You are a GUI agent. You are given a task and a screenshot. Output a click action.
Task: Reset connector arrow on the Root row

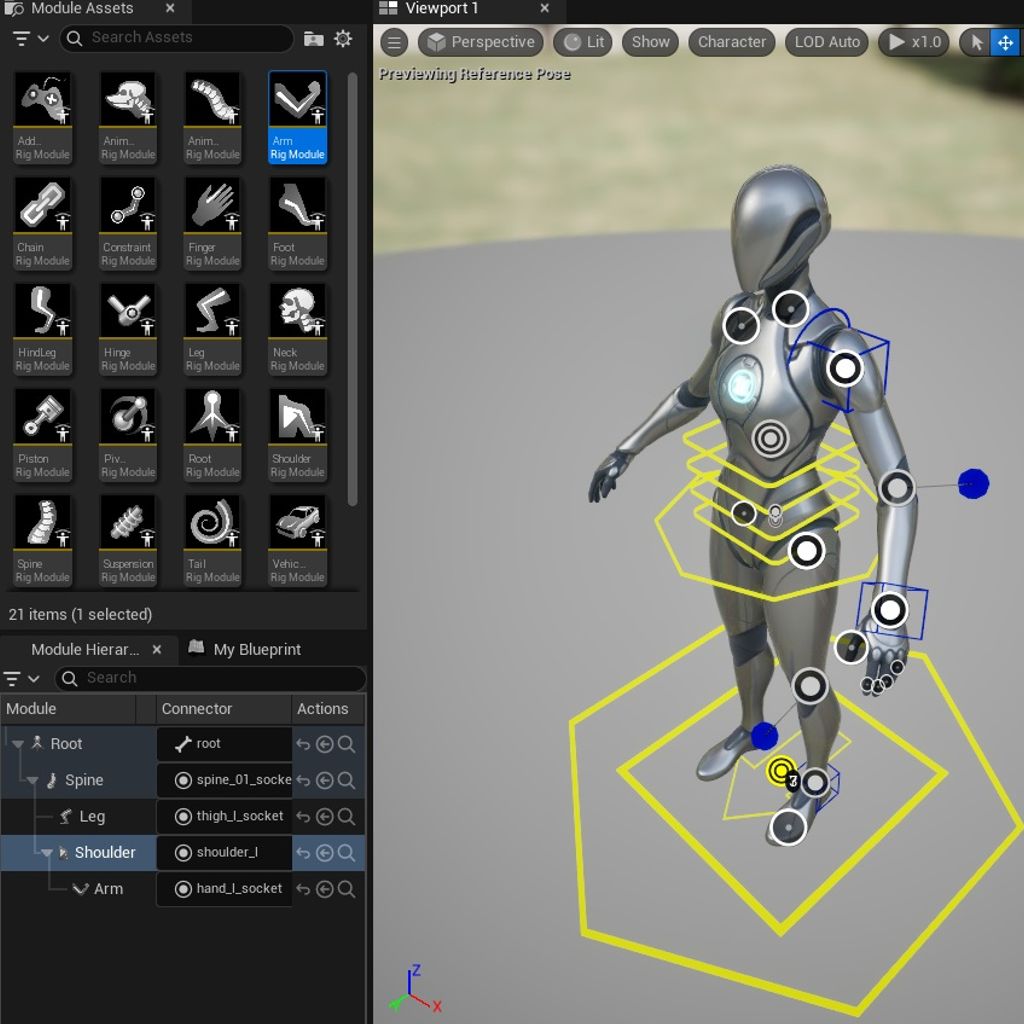coord(303,744)
